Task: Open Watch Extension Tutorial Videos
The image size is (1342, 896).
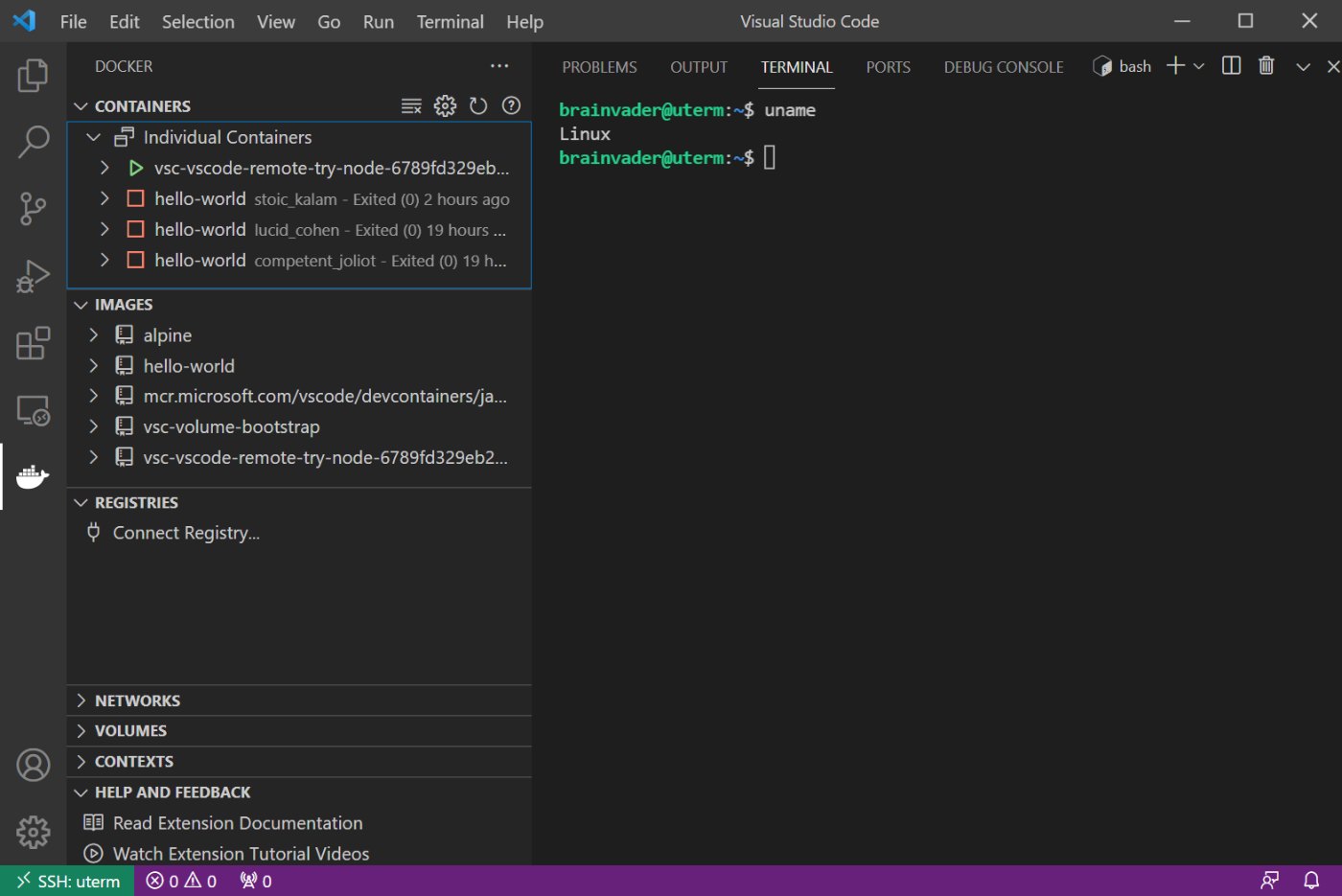Action: click(241, 854)
